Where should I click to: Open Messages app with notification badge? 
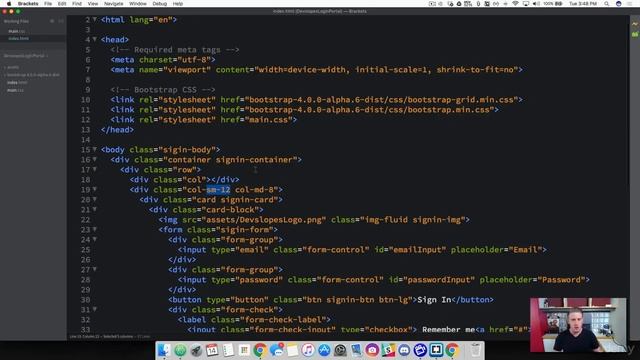pos(276,350)
